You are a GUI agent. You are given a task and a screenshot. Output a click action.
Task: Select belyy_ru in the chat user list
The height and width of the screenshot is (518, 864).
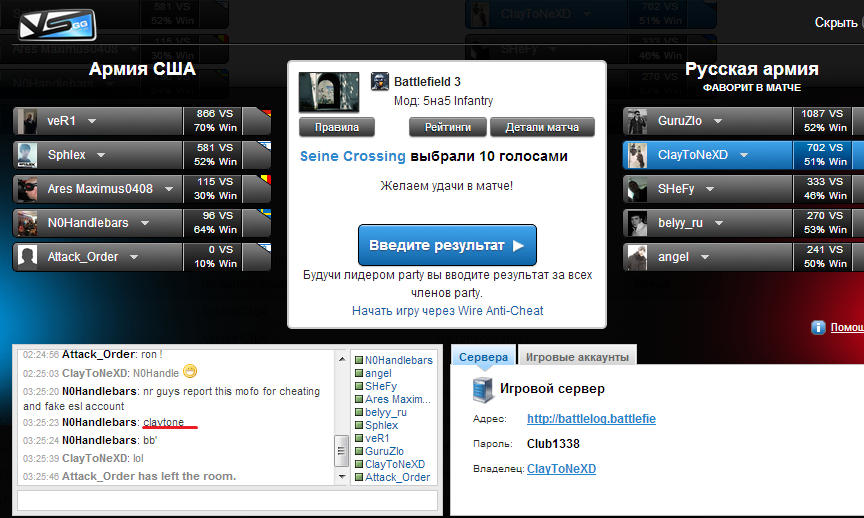point(386,412)
